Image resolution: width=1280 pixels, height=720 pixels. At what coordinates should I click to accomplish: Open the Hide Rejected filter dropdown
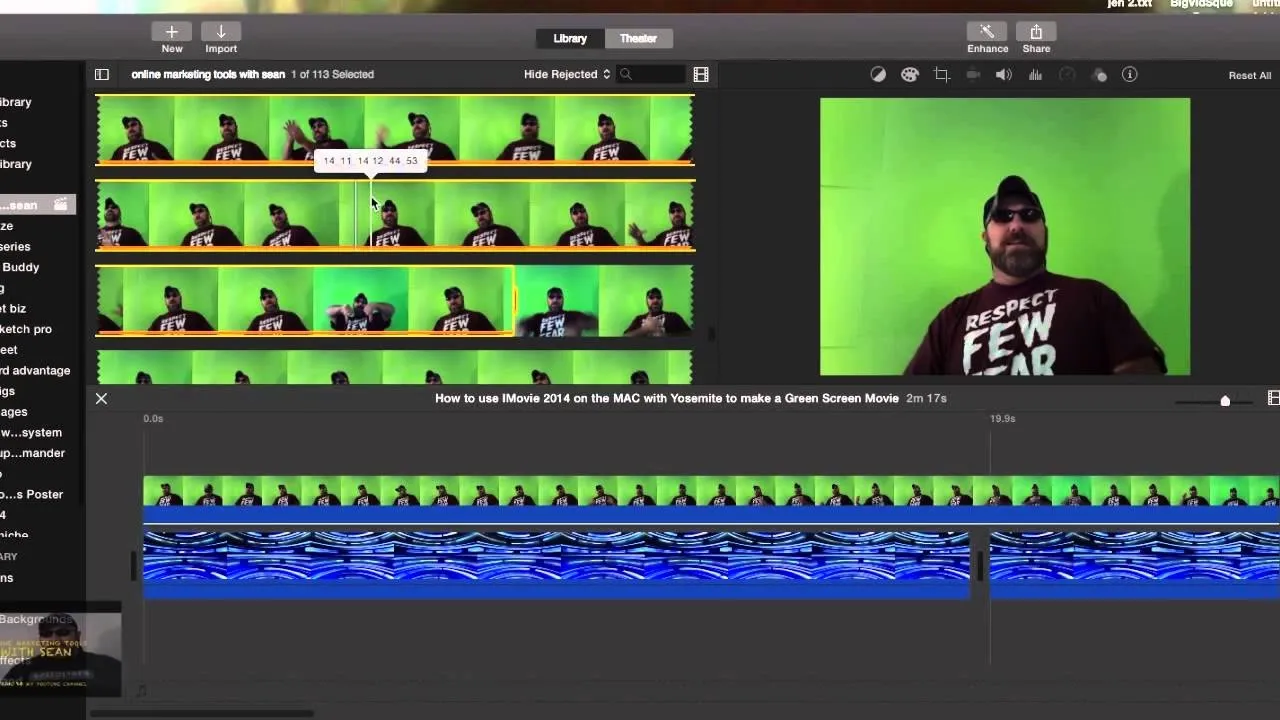tap(567, 74)
